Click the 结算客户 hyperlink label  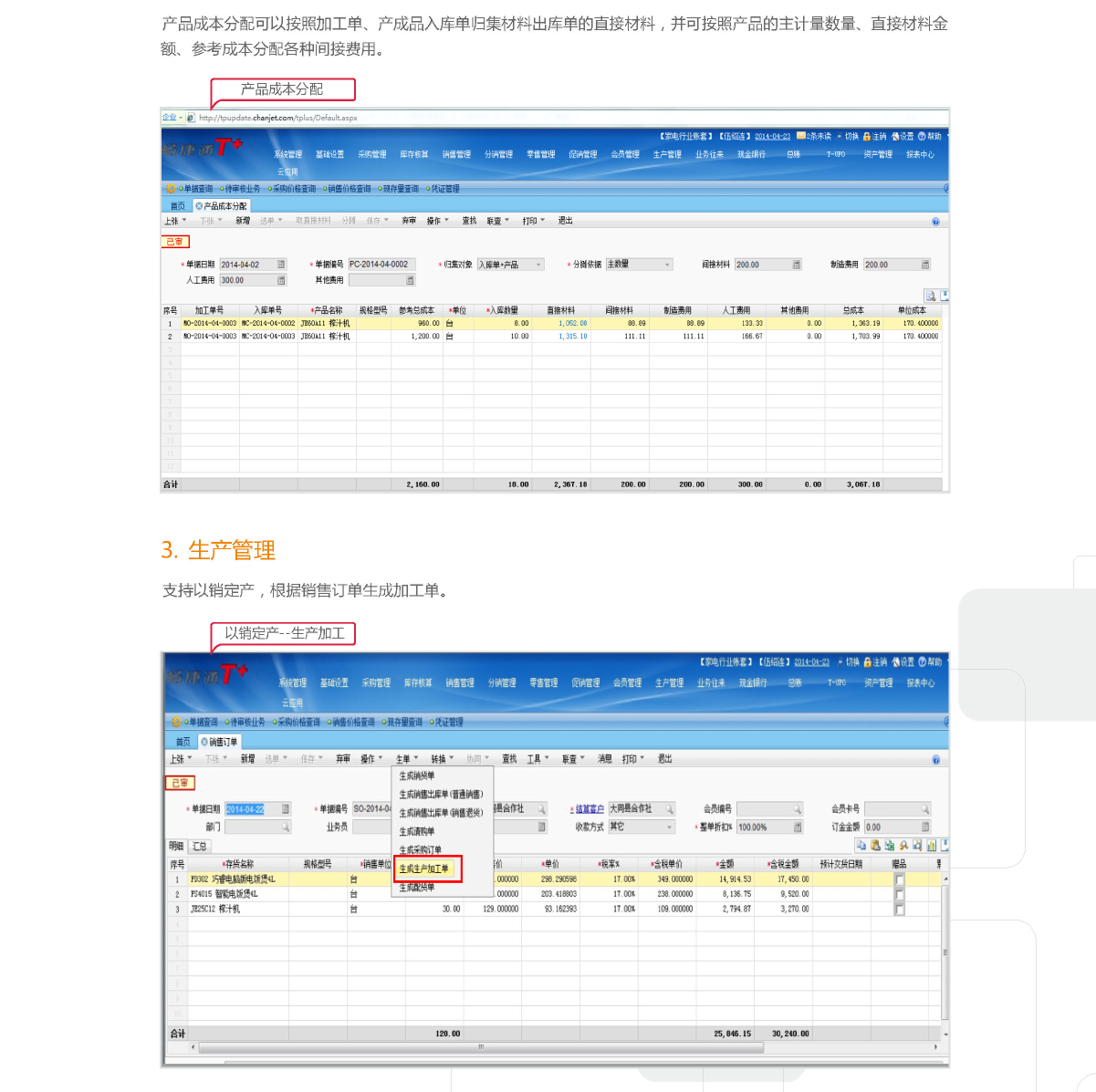(x=589, y=809)
